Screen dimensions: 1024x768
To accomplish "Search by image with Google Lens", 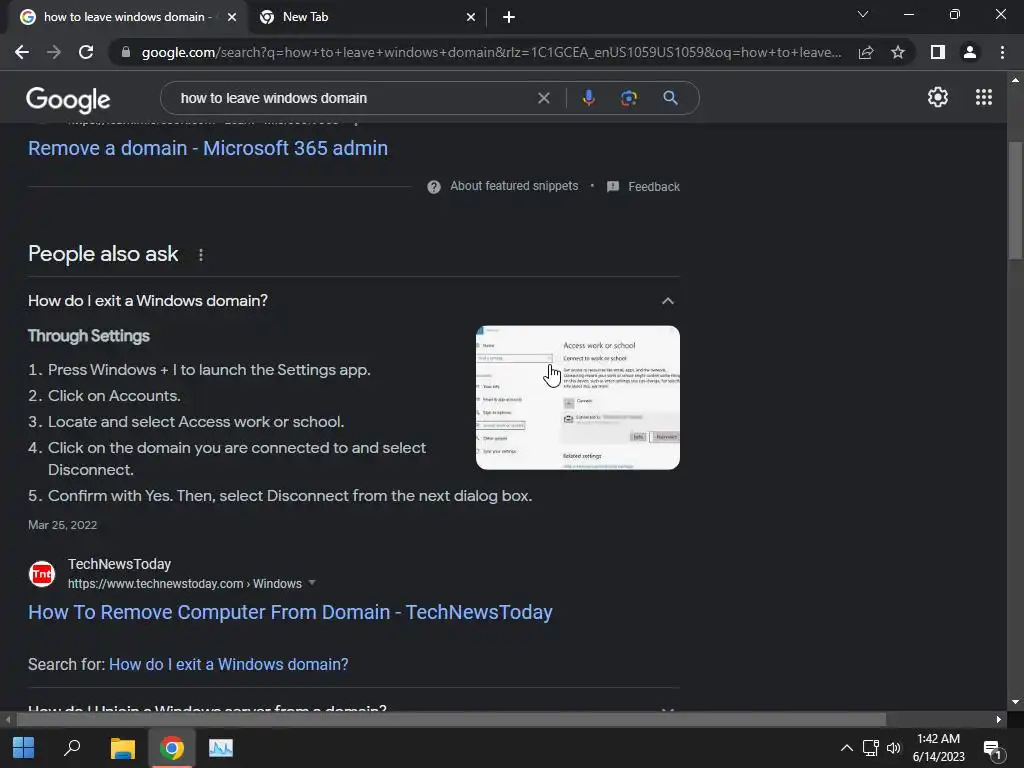I will coord(629,98).
